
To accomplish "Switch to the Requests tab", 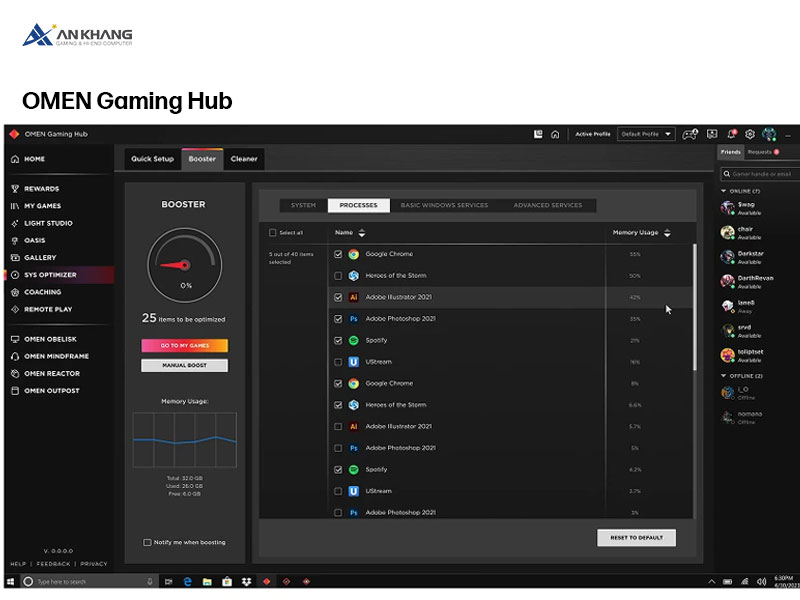I will coord(763,152).
